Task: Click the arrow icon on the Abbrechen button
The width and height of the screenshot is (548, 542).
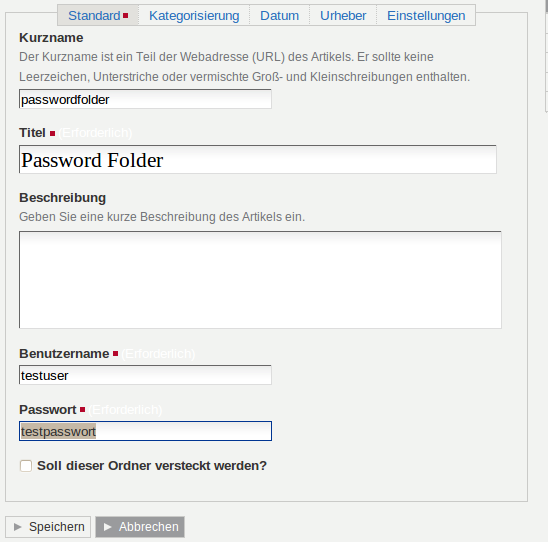Action: pyautogui.click(x=108, y=527)
